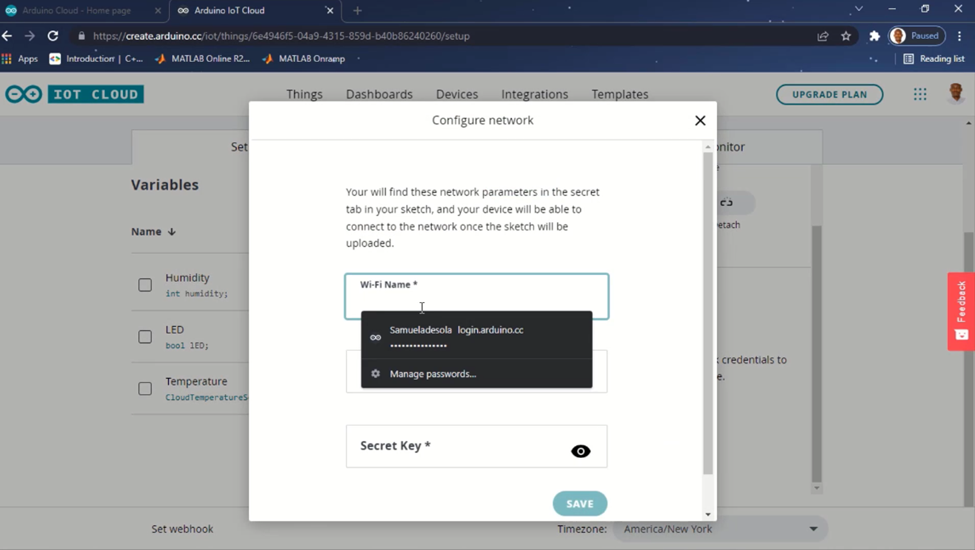Click the SAVE button
The height and width of the screenshot is (550, 975).
(x=580, y=503)
